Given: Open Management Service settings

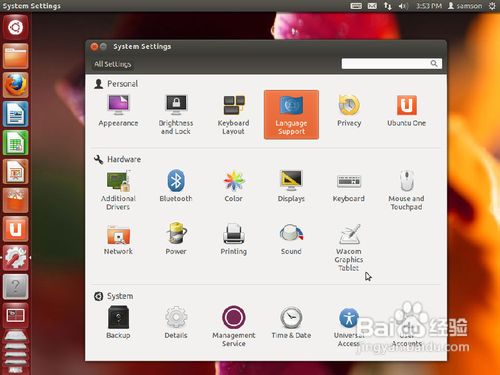Looking at the screenshot, I should coord(233,327).
